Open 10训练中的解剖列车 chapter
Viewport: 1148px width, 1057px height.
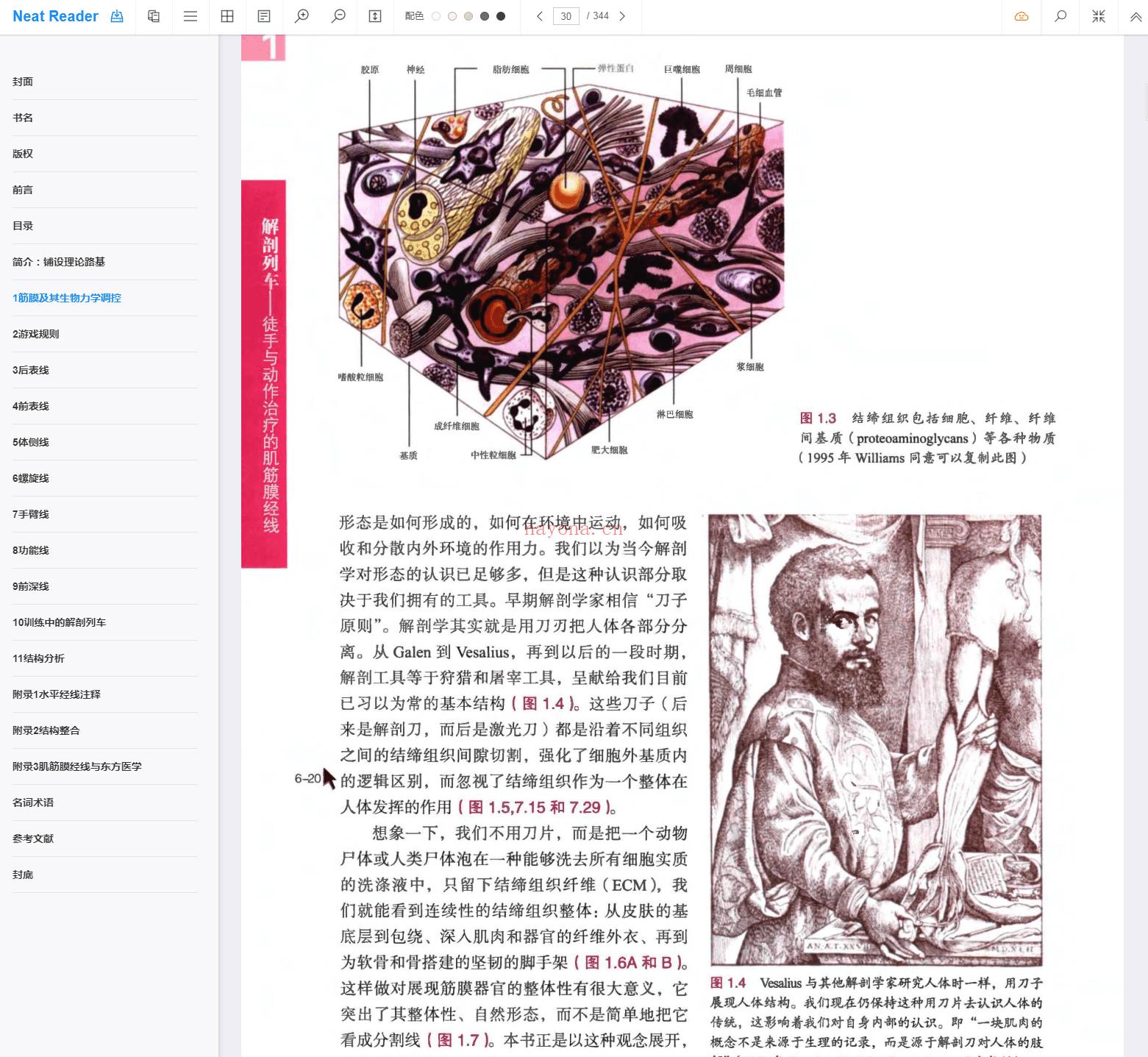pyautogui.click(x=105, y=622)
